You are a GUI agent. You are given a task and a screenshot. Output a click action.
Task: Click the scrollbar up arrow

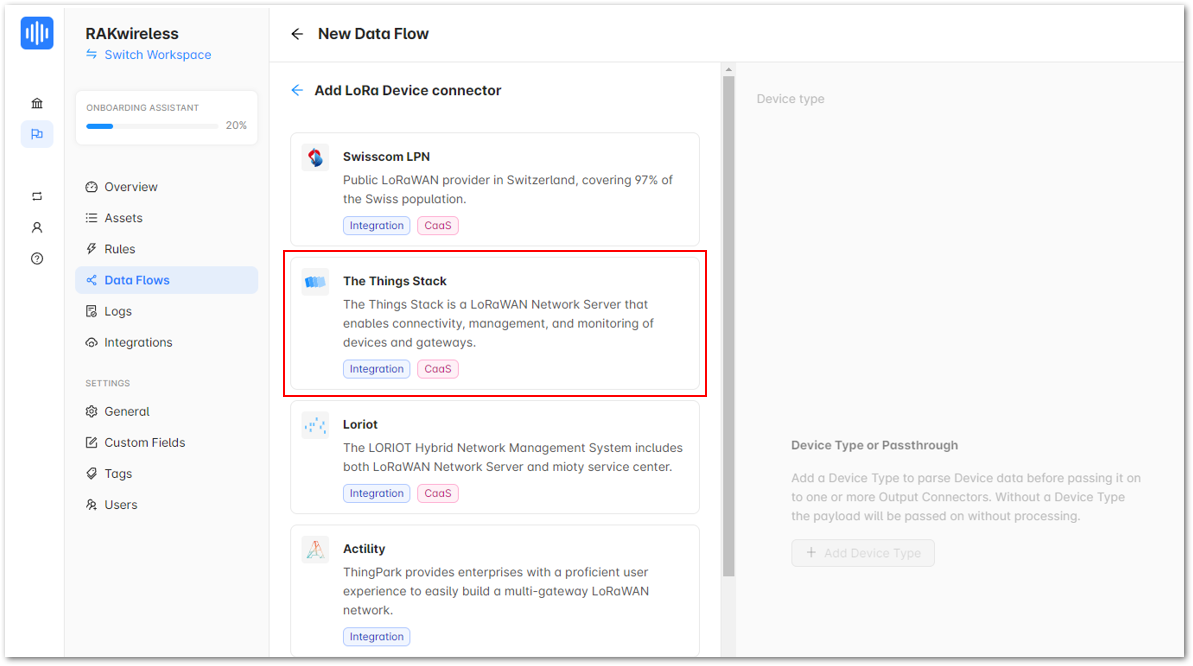pyautogui.click(x=729, y=69)
